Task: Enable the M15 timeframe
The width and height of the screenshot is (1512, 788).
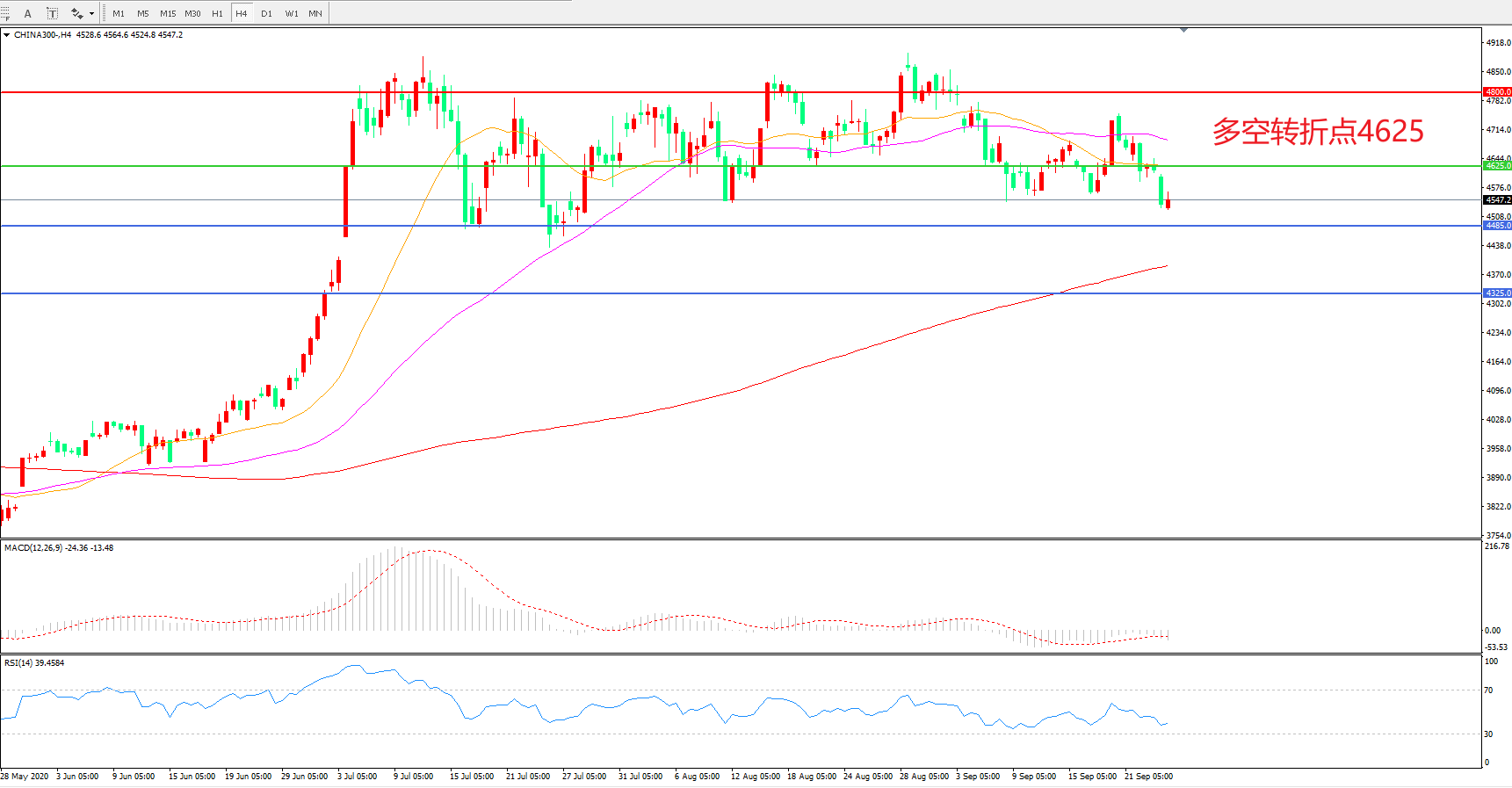Action: coord(168,13)
